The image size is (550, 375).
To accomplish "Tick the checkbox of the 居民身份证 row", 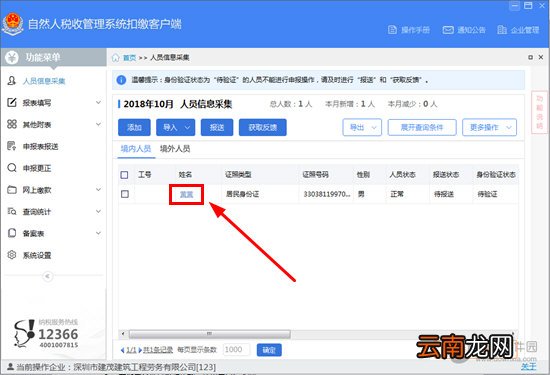I will (x=125, y=194).
